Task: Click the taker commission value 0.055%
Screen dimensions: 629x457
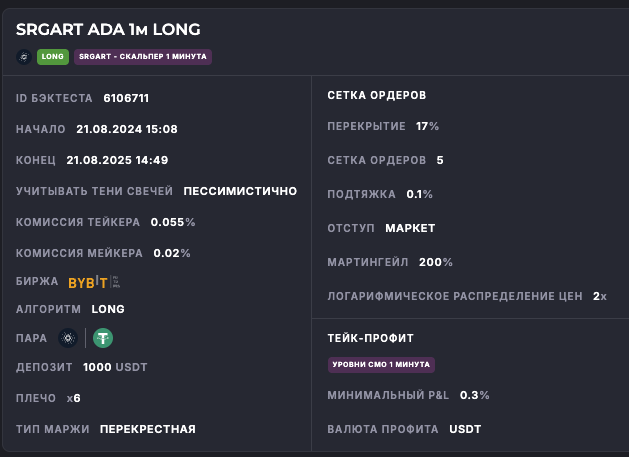Action: coord(173,222)
